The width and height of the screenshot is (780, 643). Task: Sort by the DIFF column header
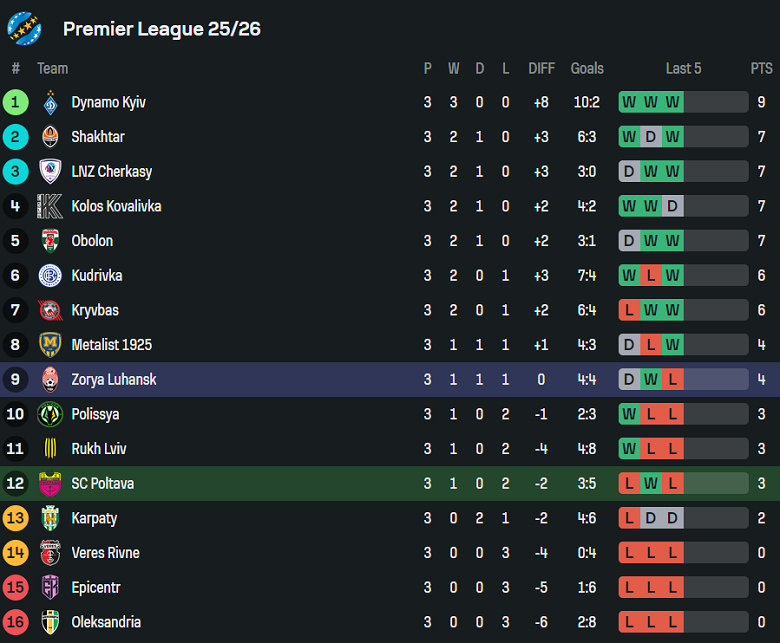pos(541,68)
